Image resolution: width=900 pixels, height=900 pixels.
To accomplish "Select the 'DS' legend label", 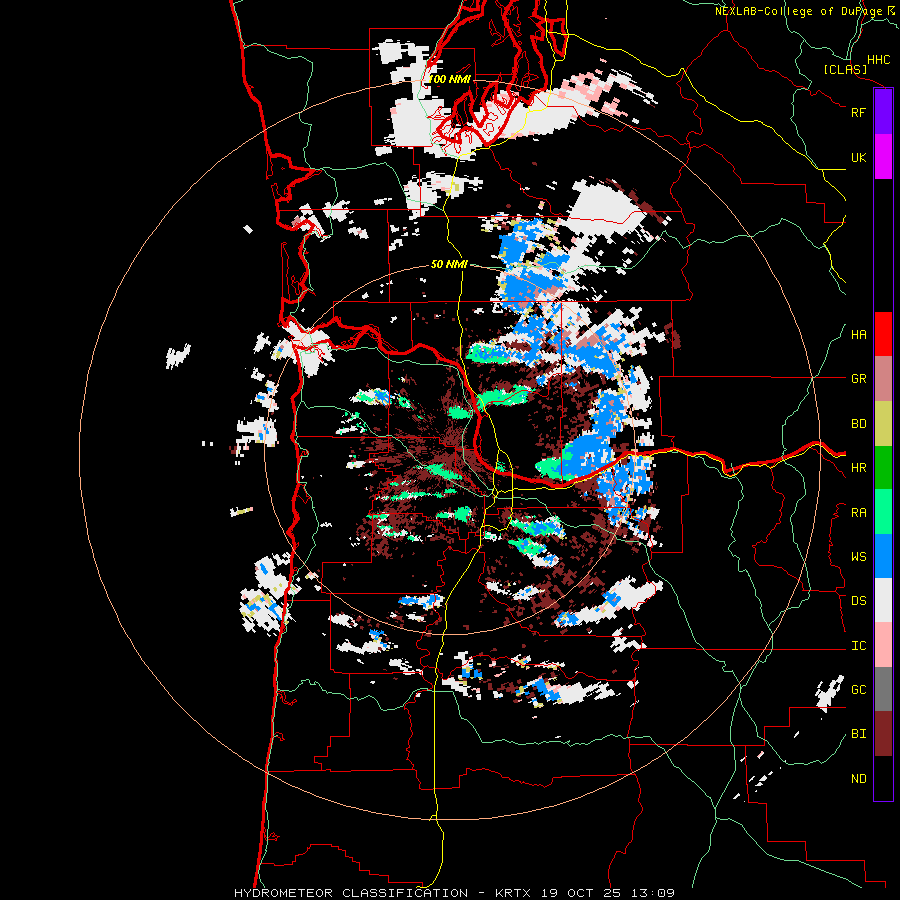I will (858, 601).
